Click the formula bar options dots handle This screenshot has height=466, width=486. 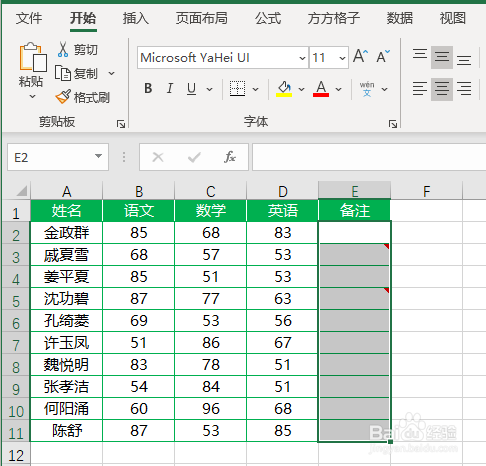(x=124, y=157)
